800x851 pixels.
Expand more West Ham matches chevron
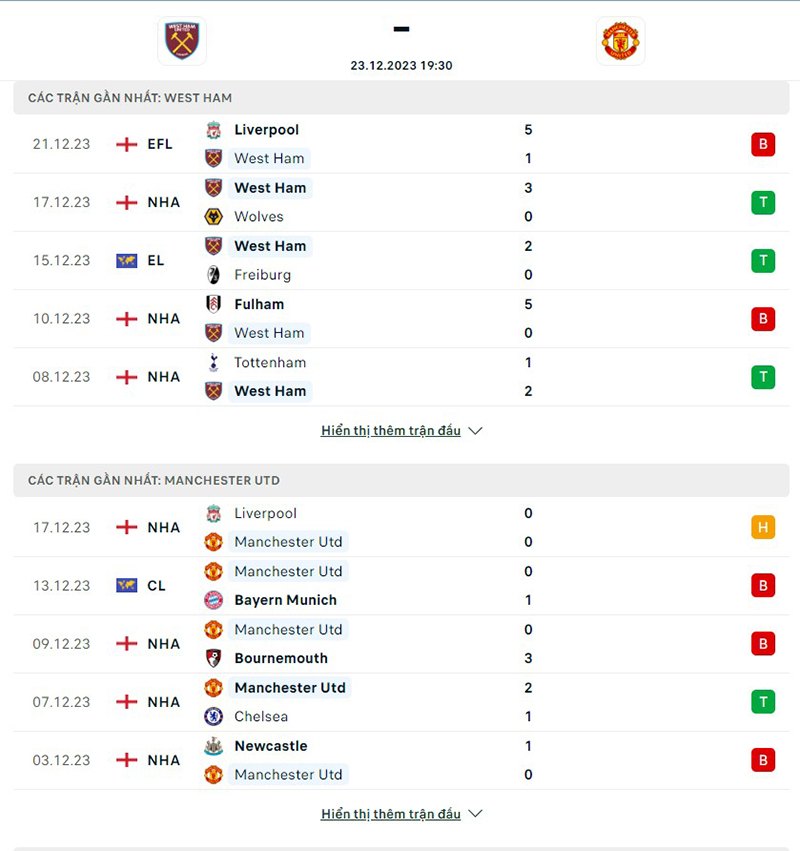point(475,431)
